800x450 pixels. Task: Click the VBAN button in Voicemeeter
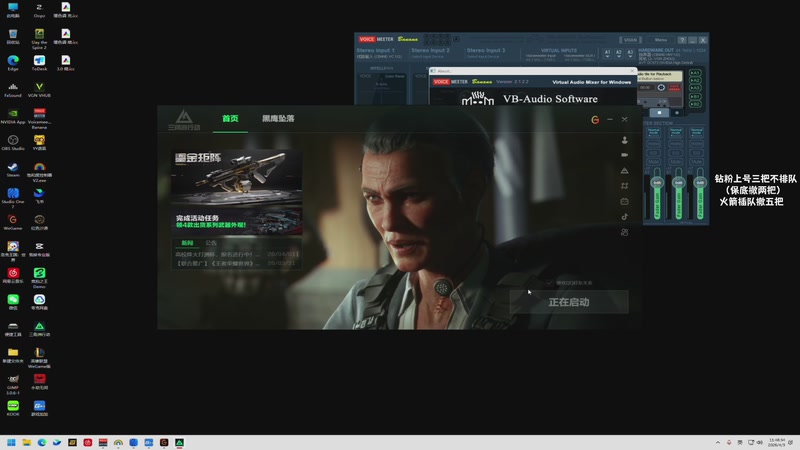(630, 40)
